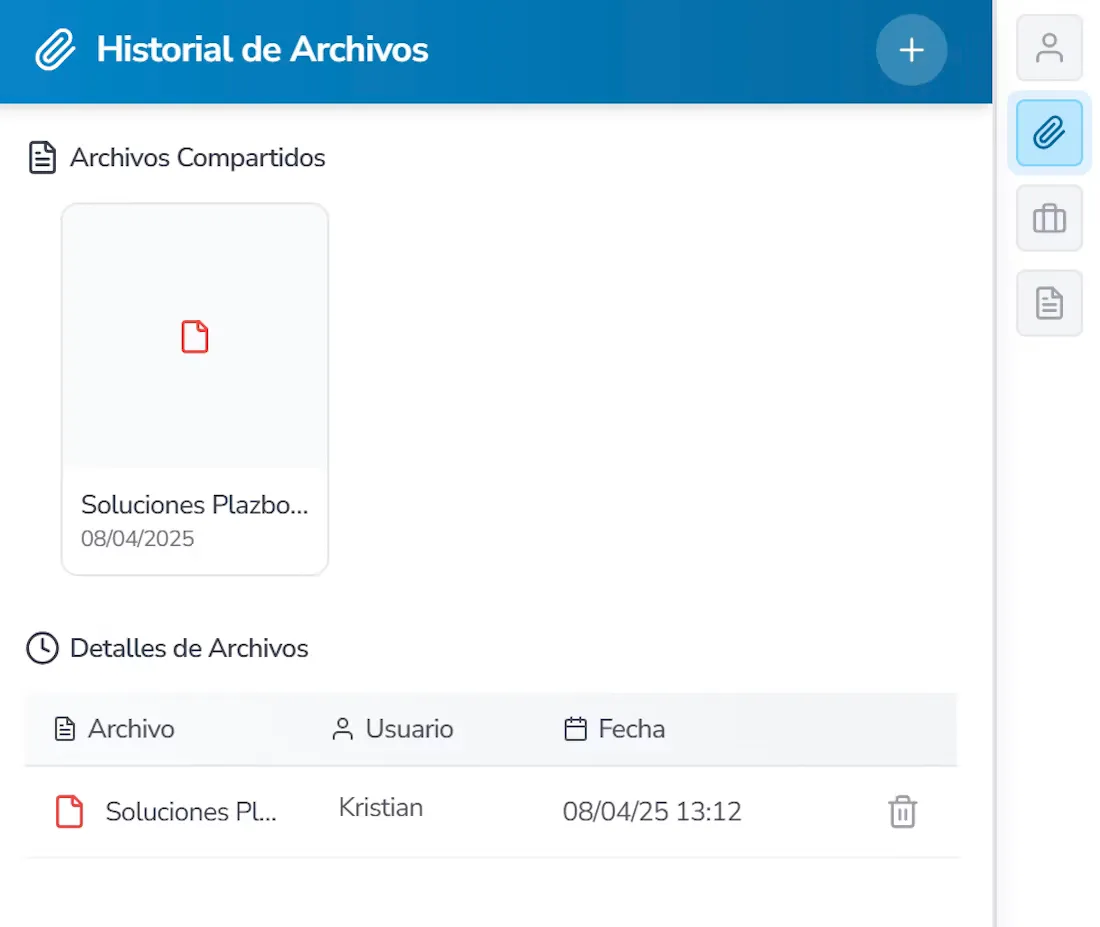This screenshot has width=1100, height=927.
Task: Open the documents panel in sidebar
Action: [1048, 302]
